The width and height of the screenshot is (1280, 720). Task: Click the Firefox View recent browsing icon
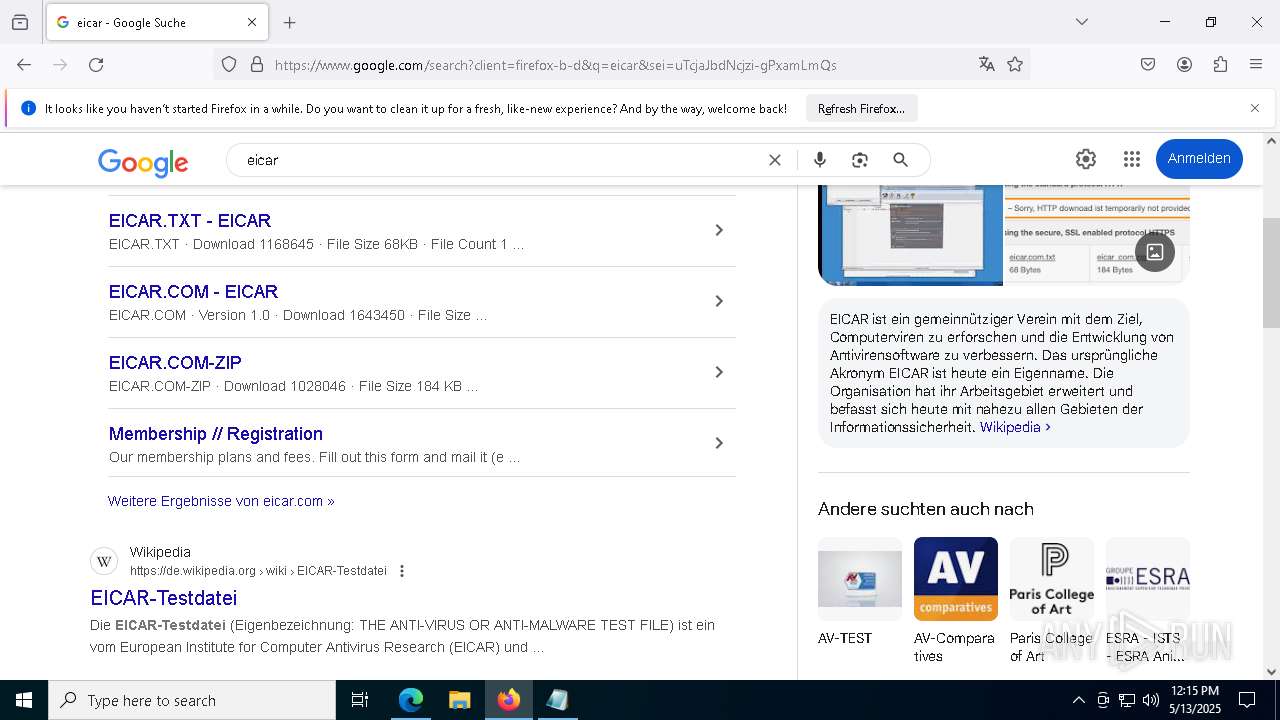[x=20, y=22]
